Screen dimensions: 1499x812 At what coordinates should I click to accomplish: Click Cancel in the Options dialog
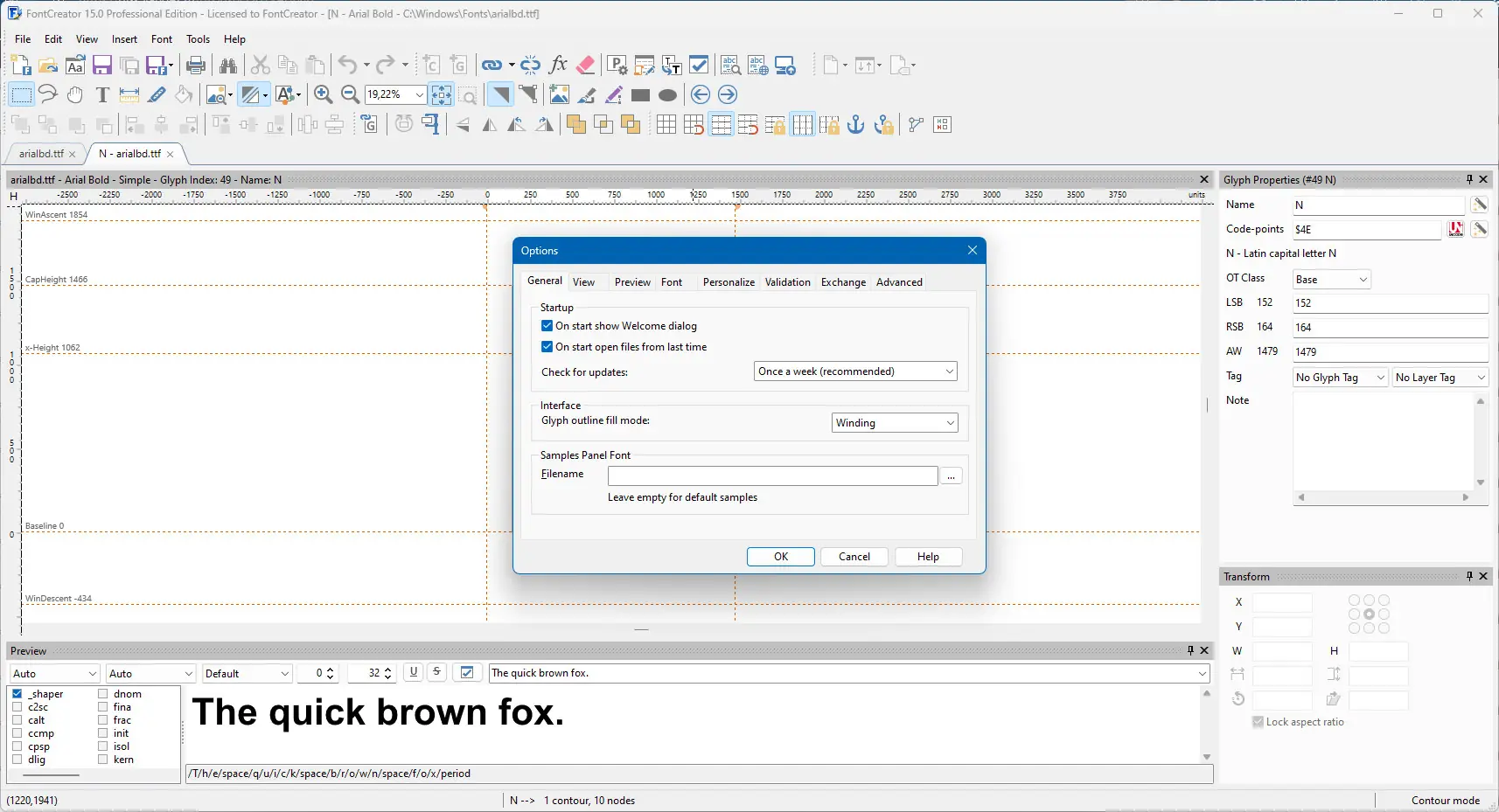point(854,557)
